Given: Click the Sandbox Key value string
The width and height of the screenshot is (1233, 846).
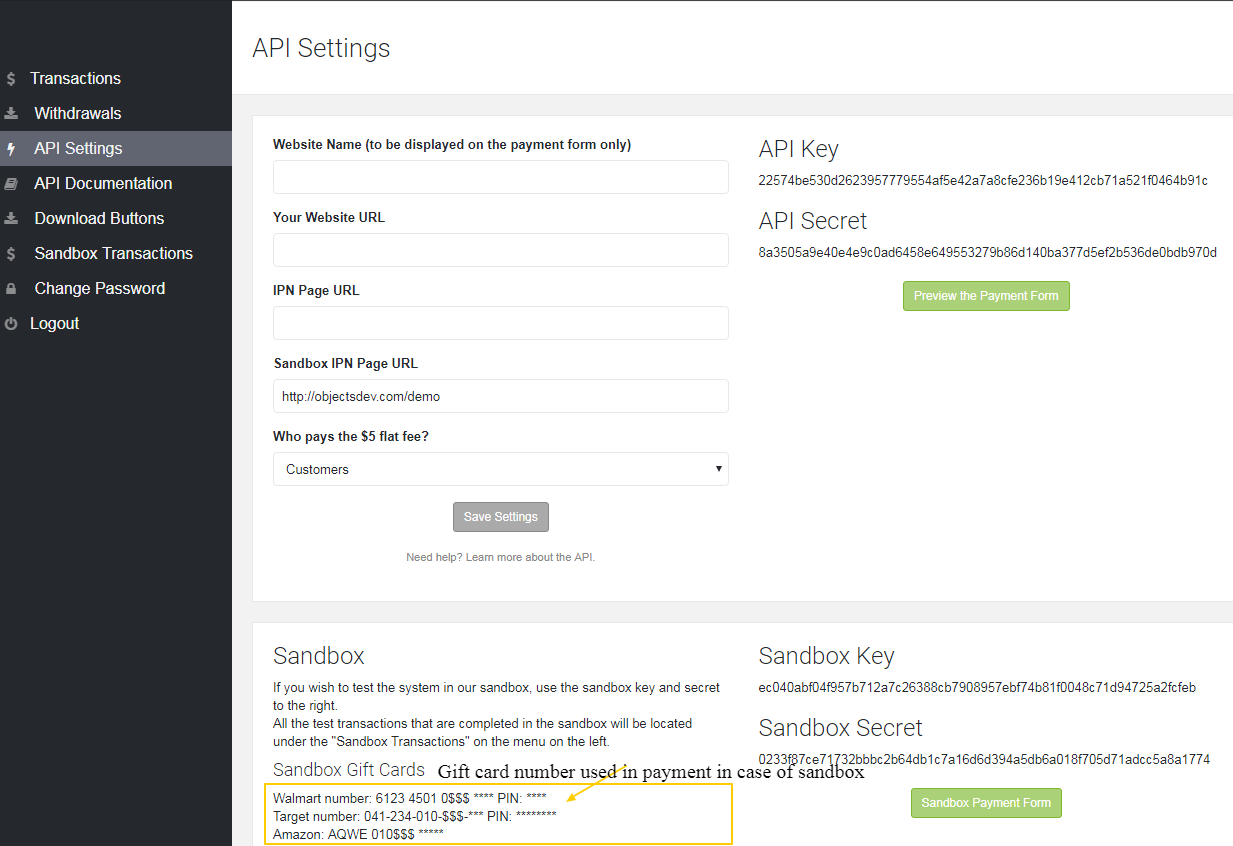Looking at the screenshot, I should pos(977,688).
